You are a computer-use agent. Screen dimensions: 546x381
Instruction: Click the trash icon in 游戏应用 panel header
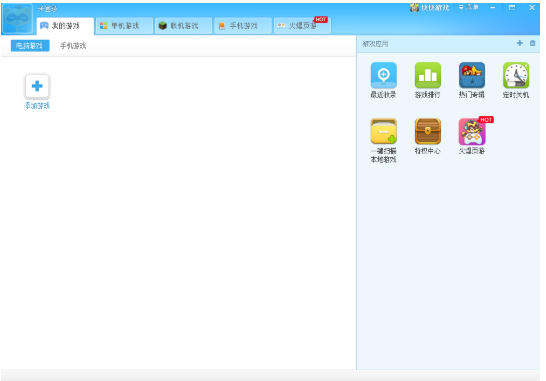pos(532,43)
